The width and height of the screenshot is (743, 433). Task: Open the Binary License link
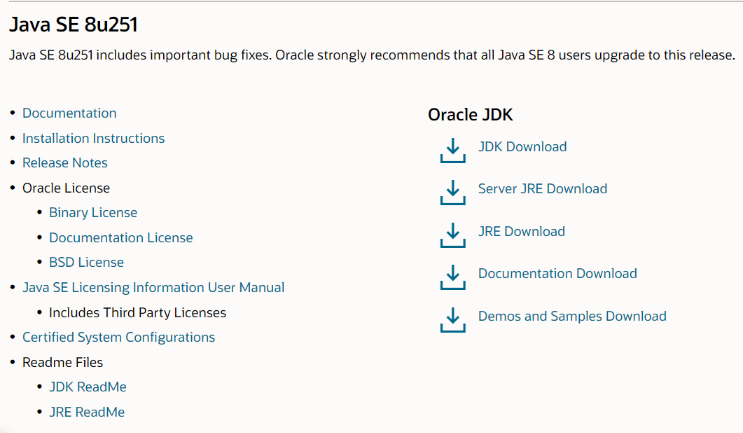(93, 213)
